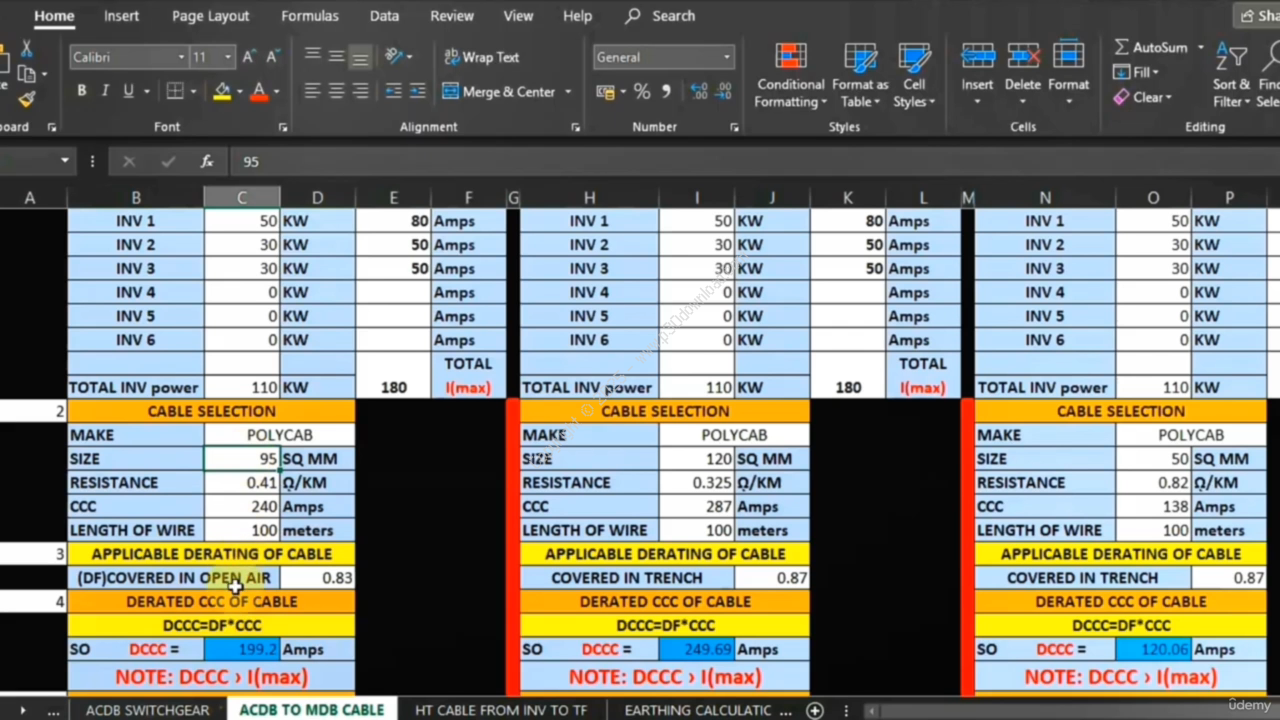Apply Comma Style formatting

point(667,92)
